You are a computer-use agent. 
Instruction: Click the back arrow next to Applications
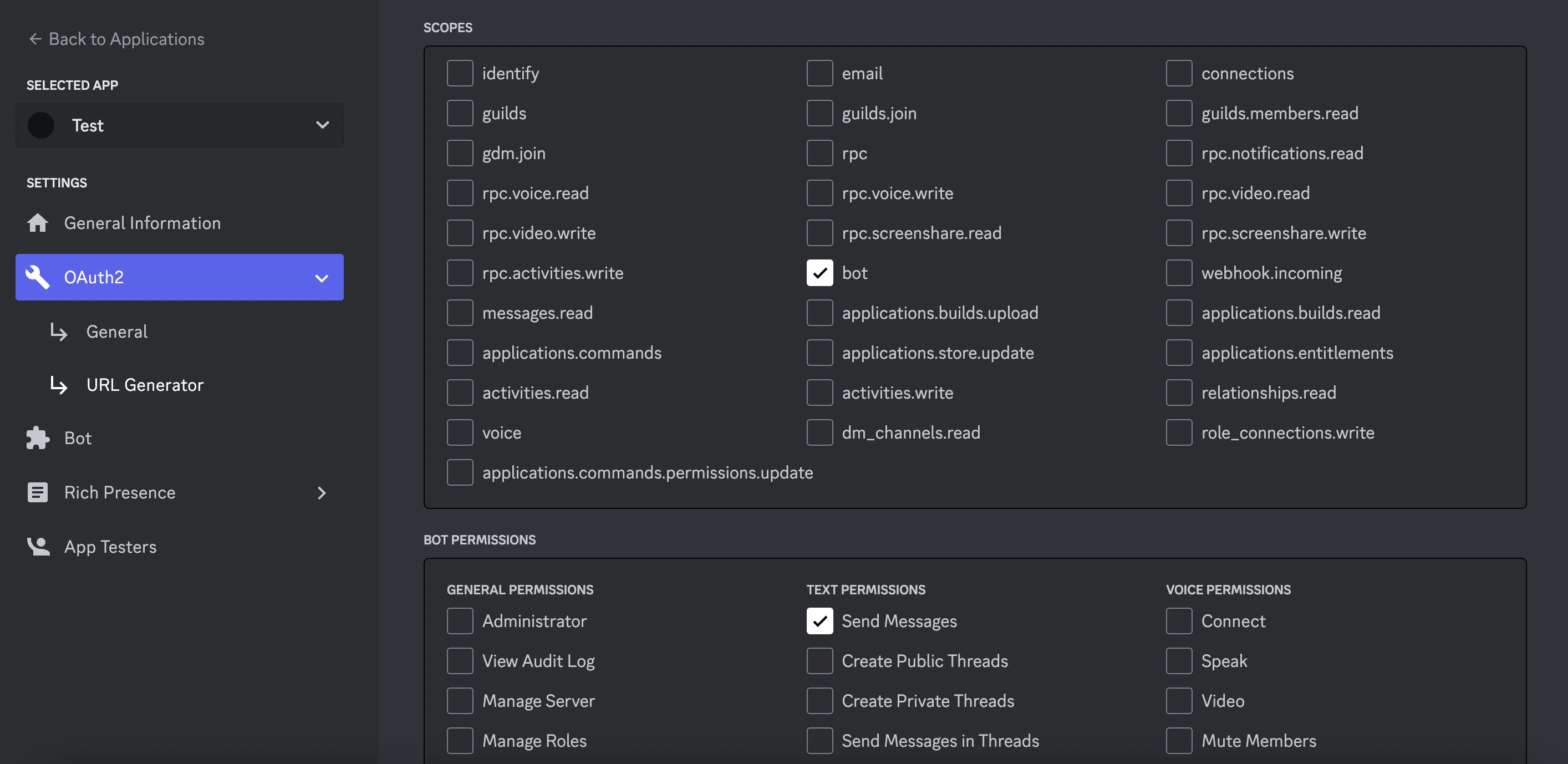35,39
